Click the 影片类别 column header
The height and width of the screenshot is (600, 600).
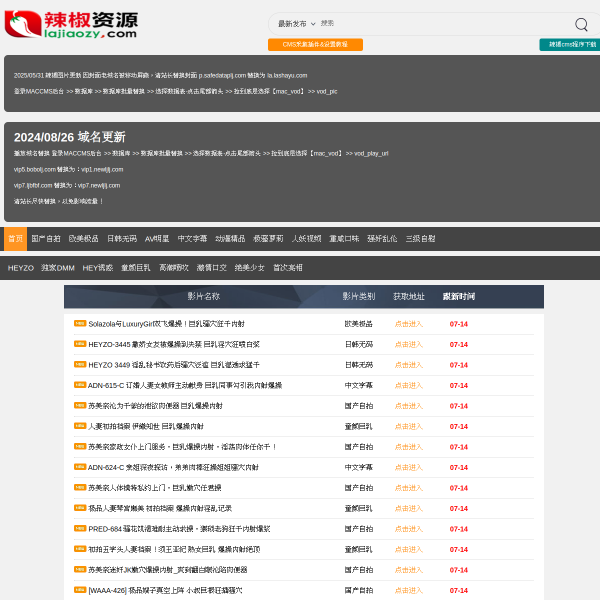[x=359, y=296]
